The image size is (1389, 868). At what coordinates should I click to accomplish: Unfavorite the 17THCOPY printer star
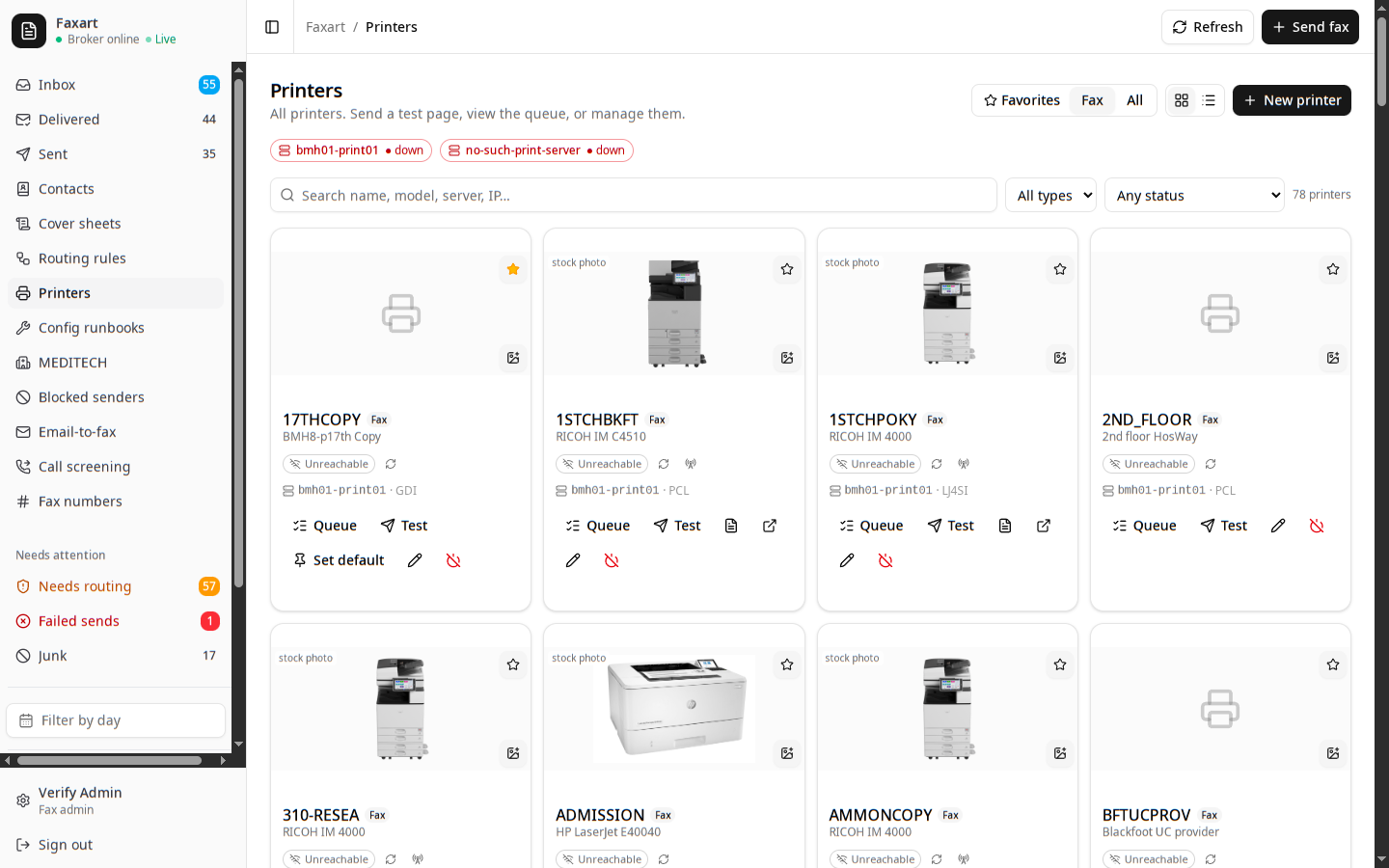513,269
